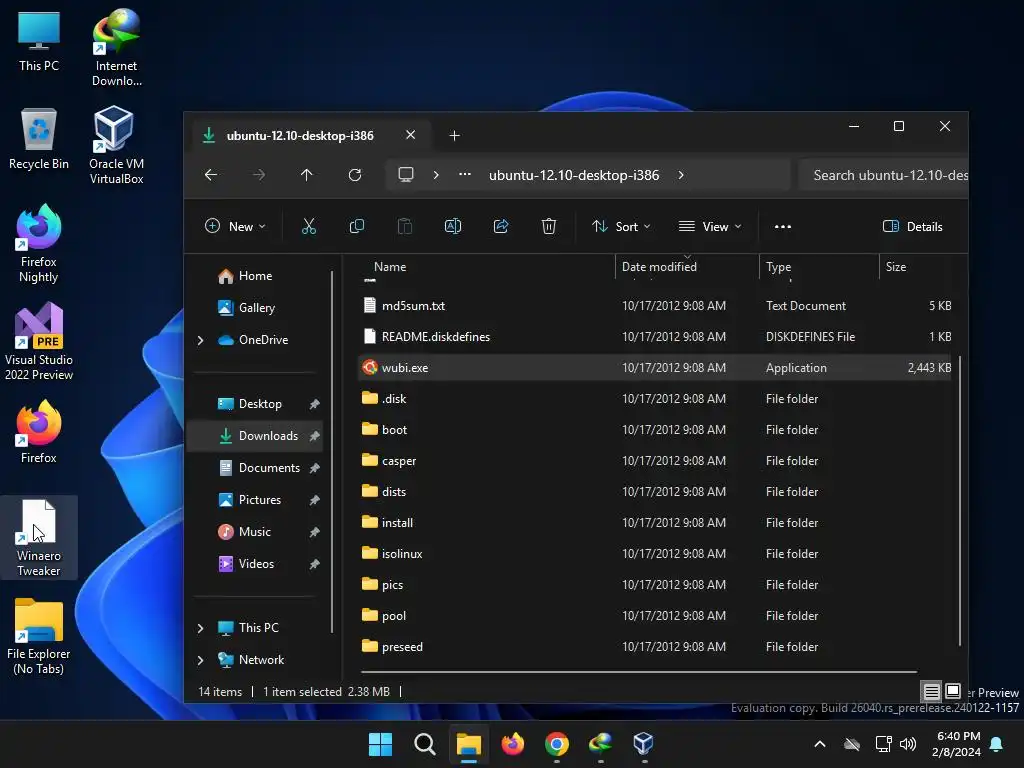The height and width of the screenshot is (768, 1024).
Task: Select the .disk folder
Action: (655, 398)
